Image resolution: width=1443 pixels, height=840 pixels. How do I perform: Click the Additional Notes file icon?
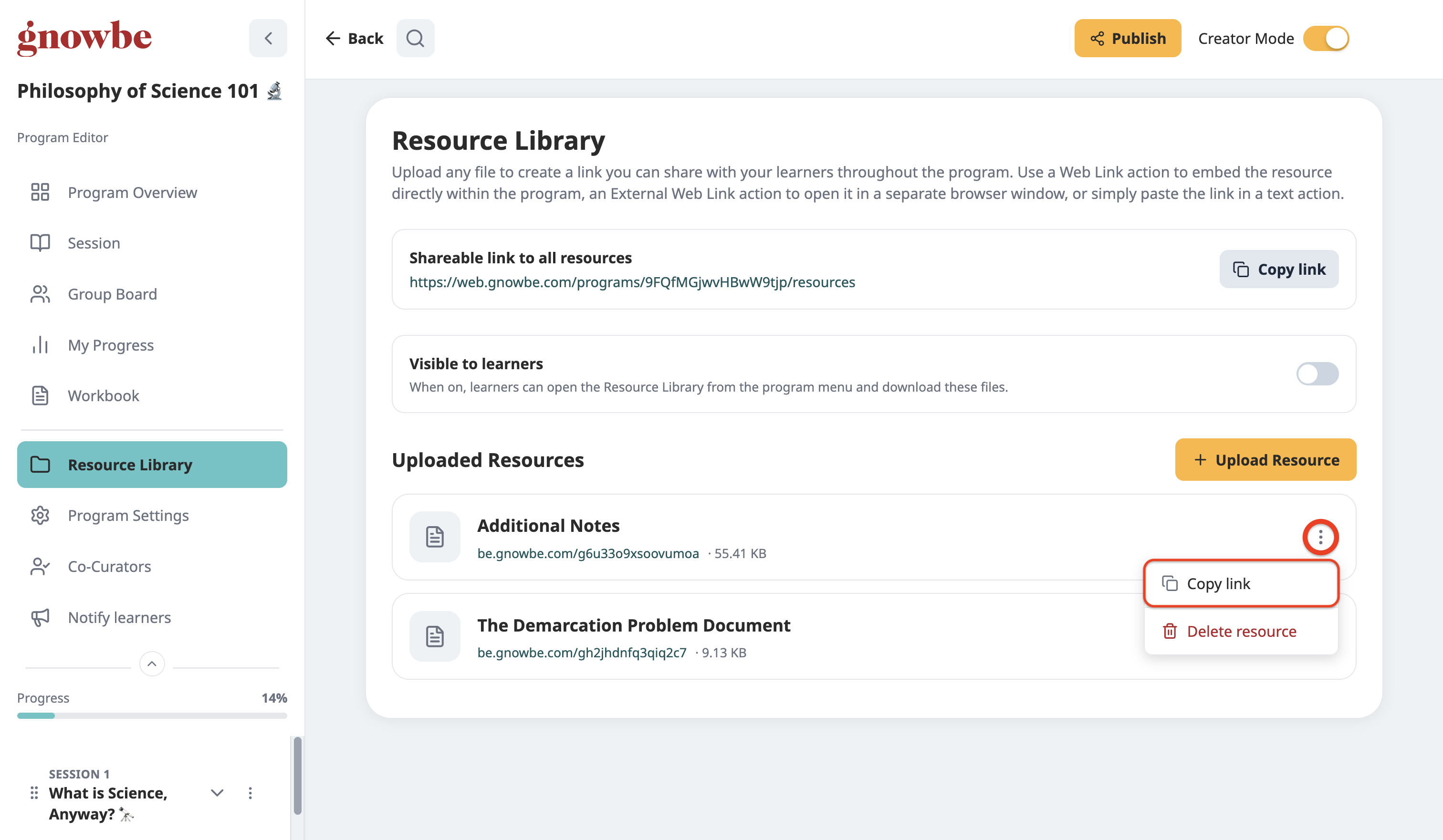point(435,537)
